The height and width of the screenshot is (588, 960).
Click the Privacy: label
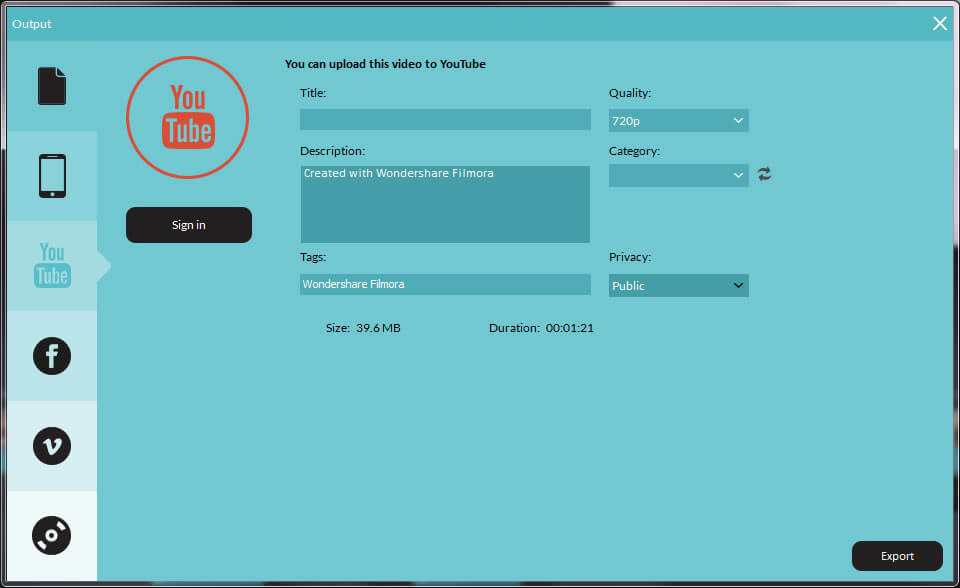coord(629,257)
